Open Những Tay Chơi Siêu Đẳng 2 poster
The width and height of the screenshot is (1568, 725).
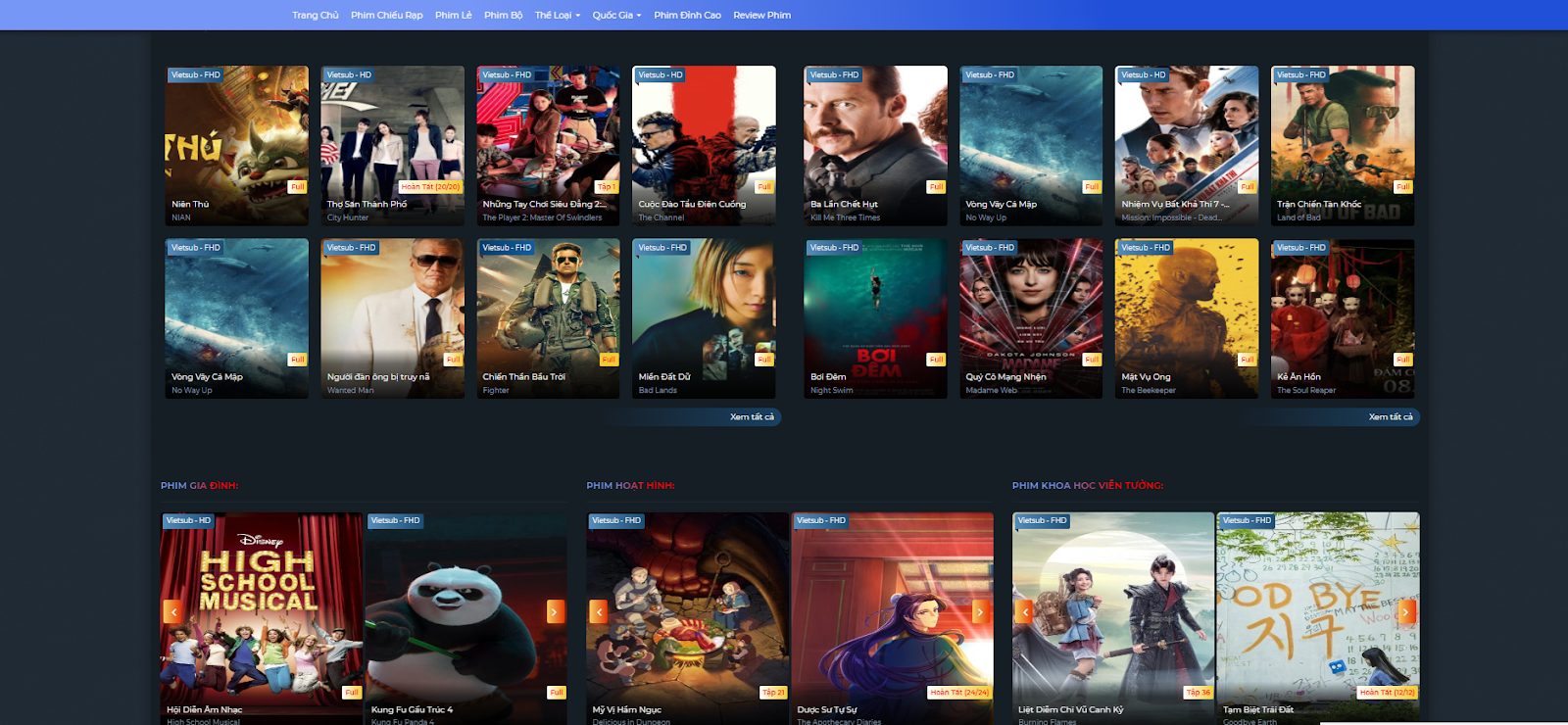click(x=548, y=145)
